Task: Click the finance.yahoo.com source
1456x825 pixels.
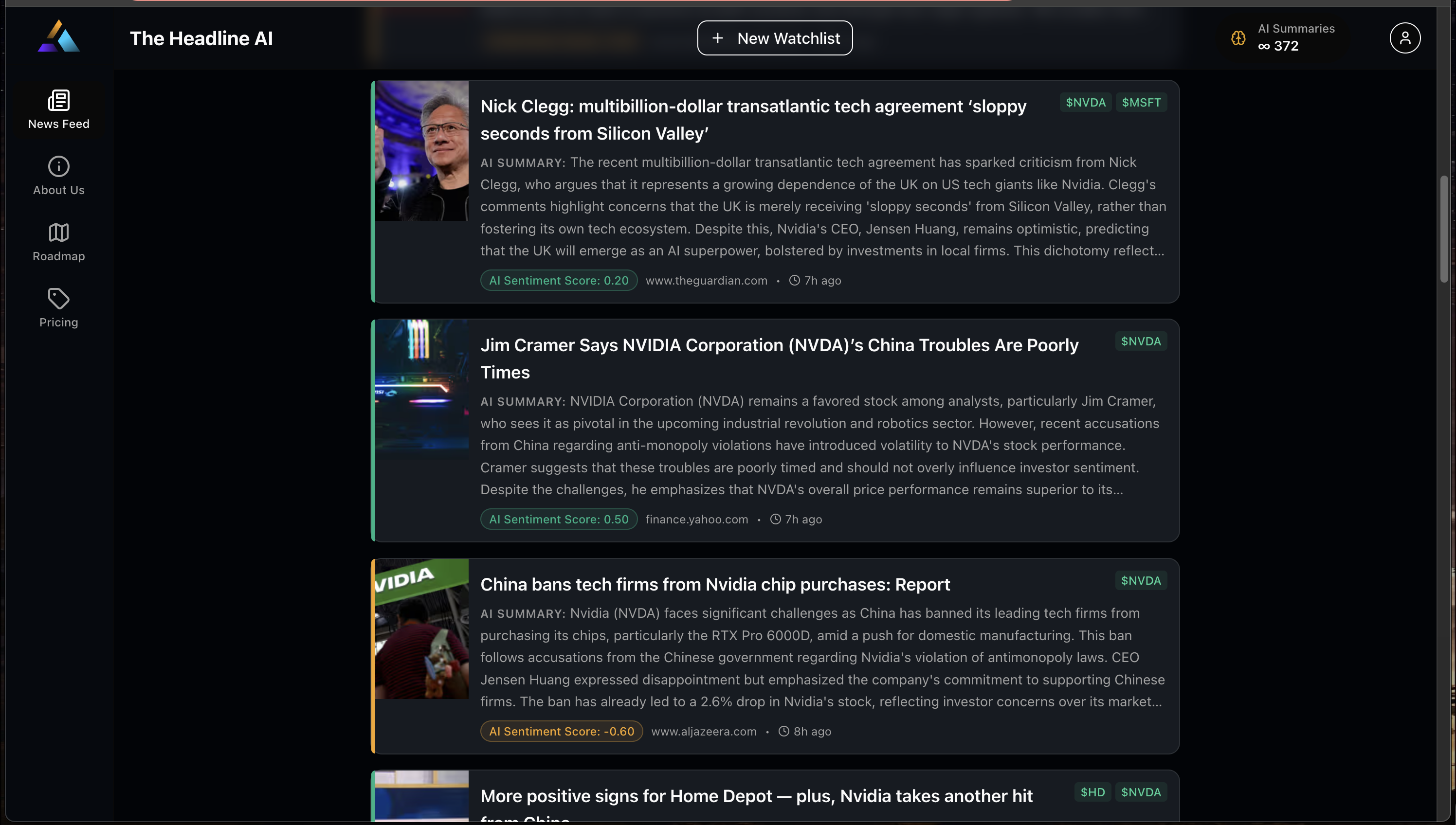Action: point(696,520)
